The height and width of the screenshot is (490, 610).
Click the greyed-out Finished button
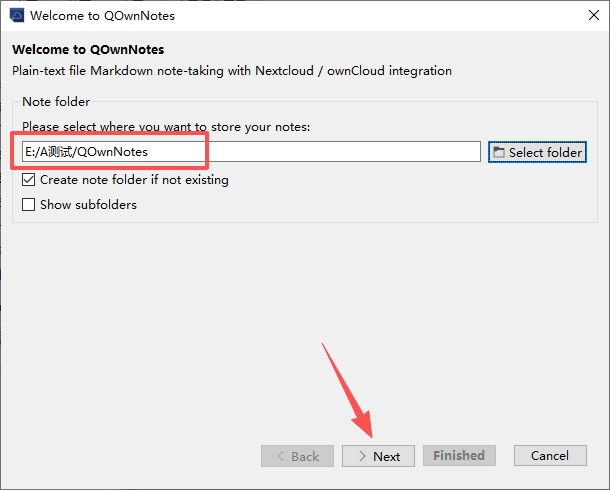pyautogui.click(x=459, y=455)
